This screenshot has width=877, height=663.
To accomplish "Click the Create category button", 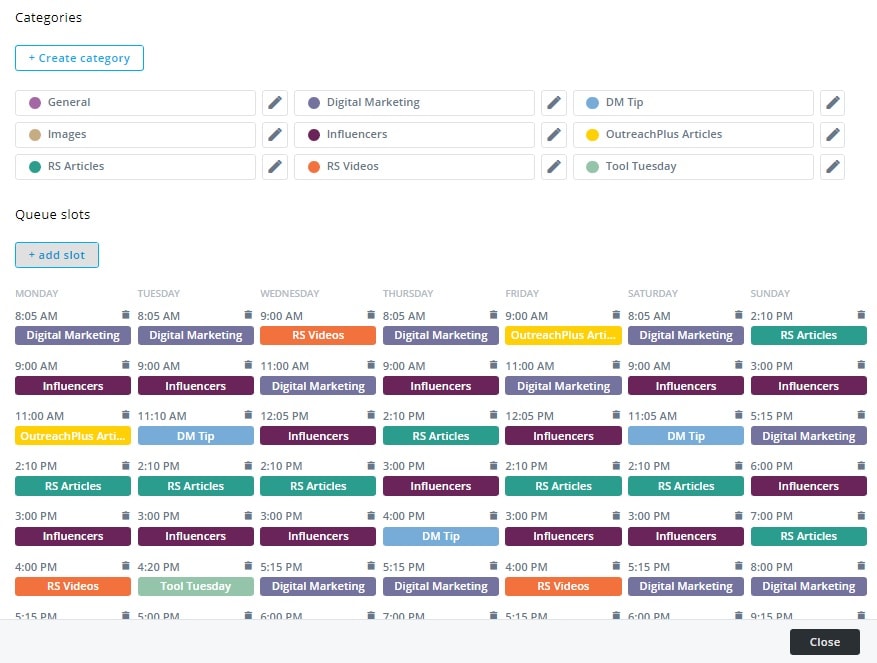I will coord(79,58).
